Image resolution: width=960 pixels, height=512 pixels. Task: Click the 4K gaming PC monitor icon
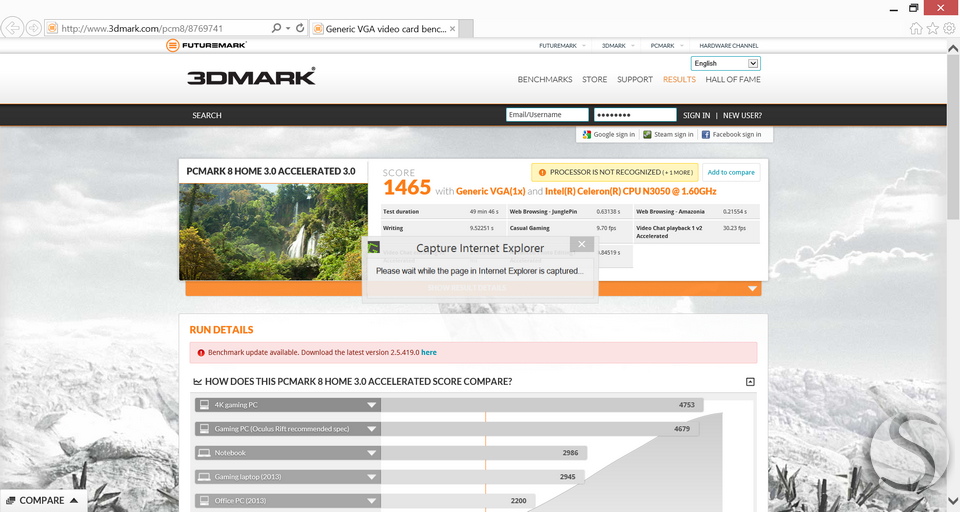pyautogui.click(x=204, y=405)
